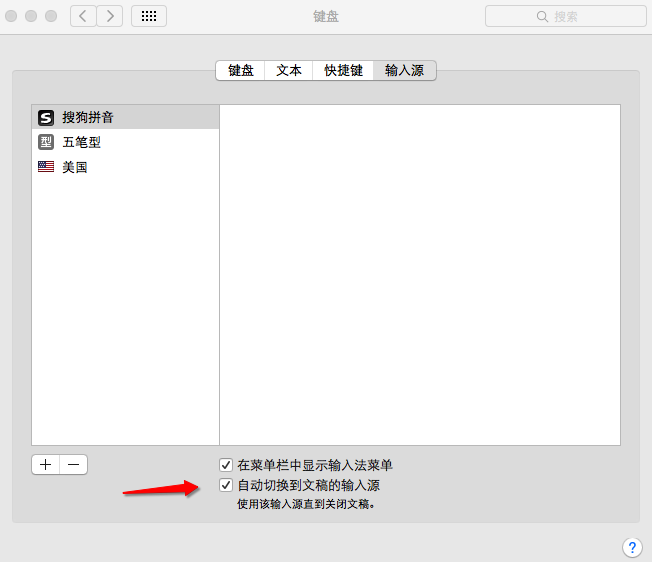Click the magnifier icon in search field
This screenshot has height=562, width=652.
tap(542, 17)
